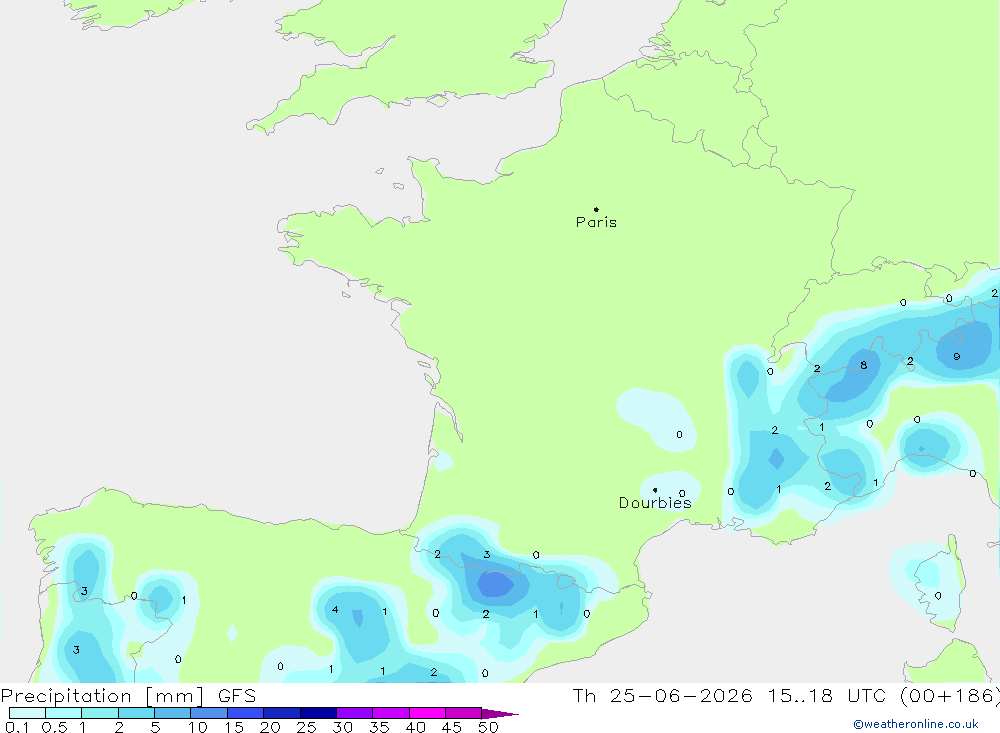Open the weatheronline.co.uk credit link
The image size is (1000, 733).
(x=916, y=724)
